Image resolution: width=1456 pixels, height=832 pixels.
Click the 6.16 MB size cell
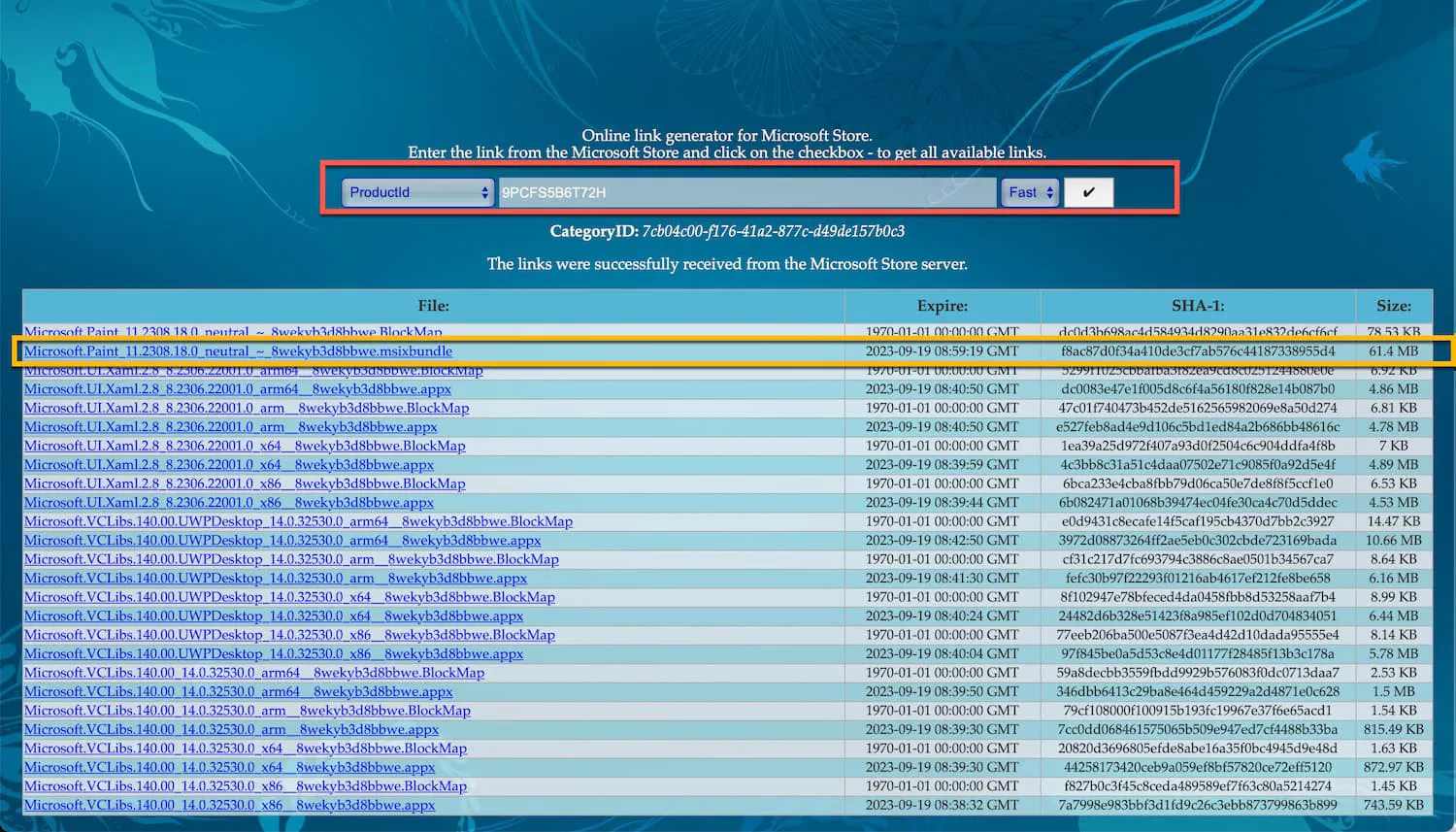(x=1394, y=579)
